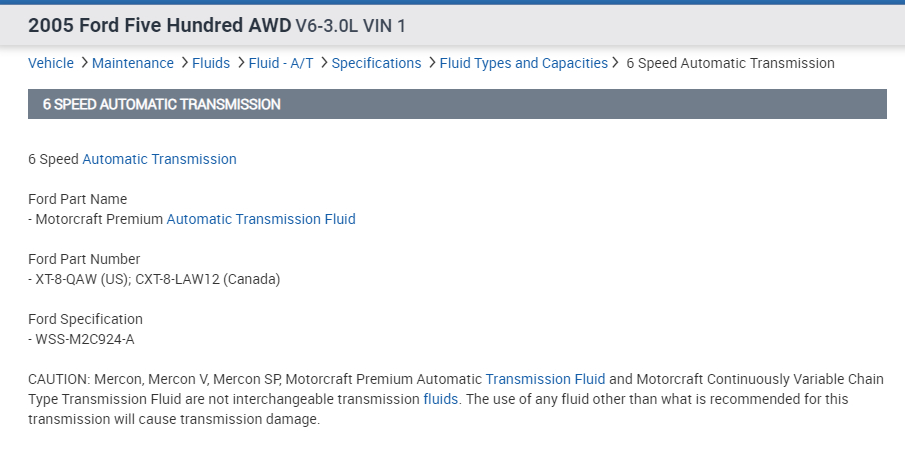Go to the Vehicle breadcrumb link
The image size is (905, 456).
pos(50,63)
